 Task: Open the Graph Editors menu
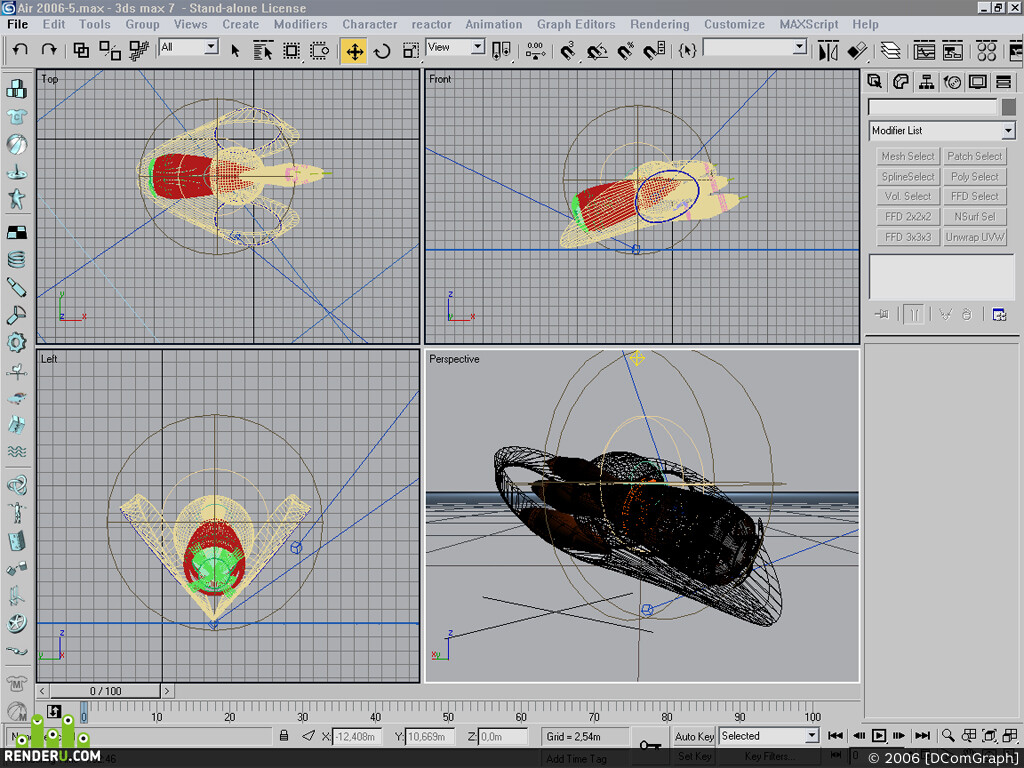[x=576, y=24]
